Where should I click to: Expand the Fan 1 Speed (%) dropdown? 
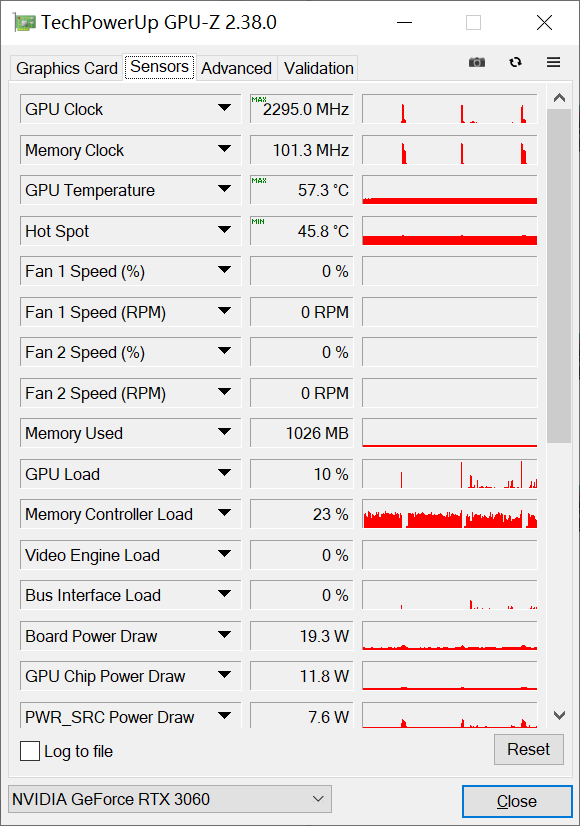tap(227, 271)
